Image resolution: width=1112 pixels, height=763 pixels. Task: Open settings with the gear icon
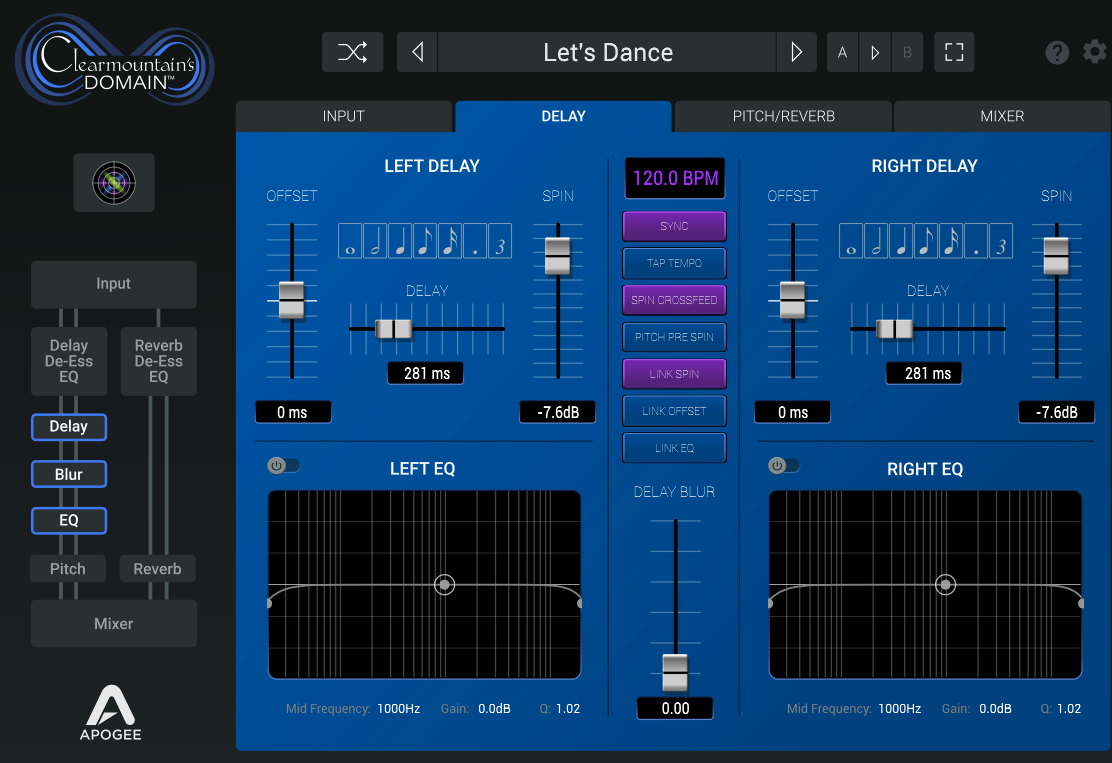[1094, 52]
